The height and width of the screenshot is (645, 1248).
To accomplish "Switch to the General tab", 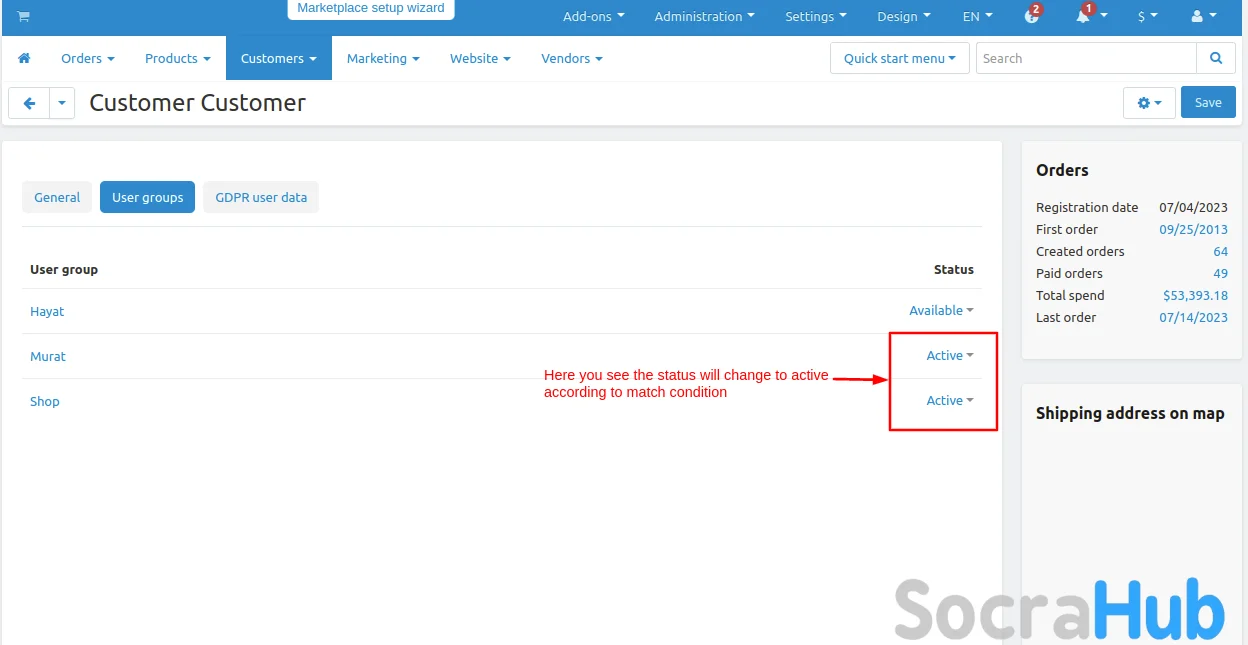I will tap(57, 198).
